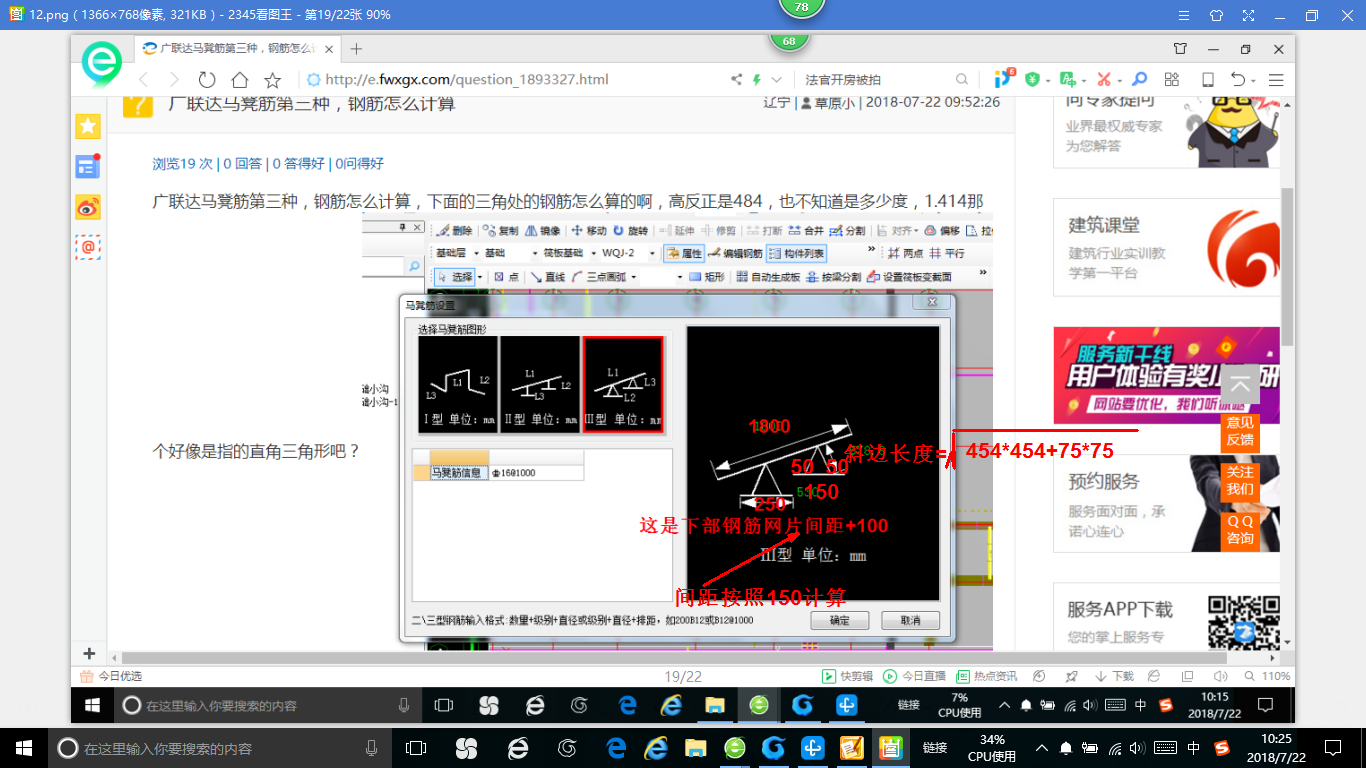Click the skin shirt icon in 2345看图王 title bar
The width and height of the screenshot is (1366, 768).
[1216, 15]
